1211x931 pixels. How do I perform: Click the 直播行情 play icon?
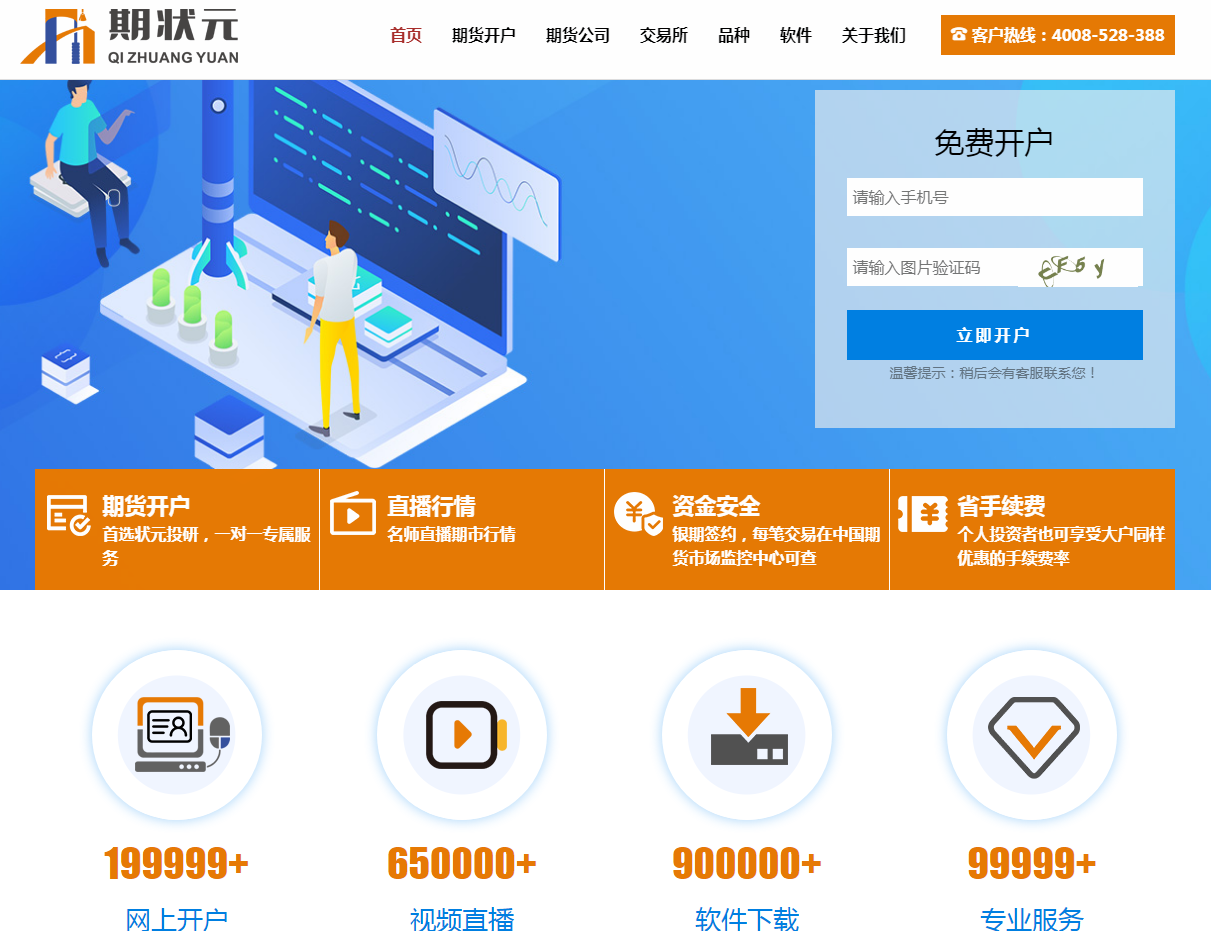pyautogui.click(x=352, y=514)
